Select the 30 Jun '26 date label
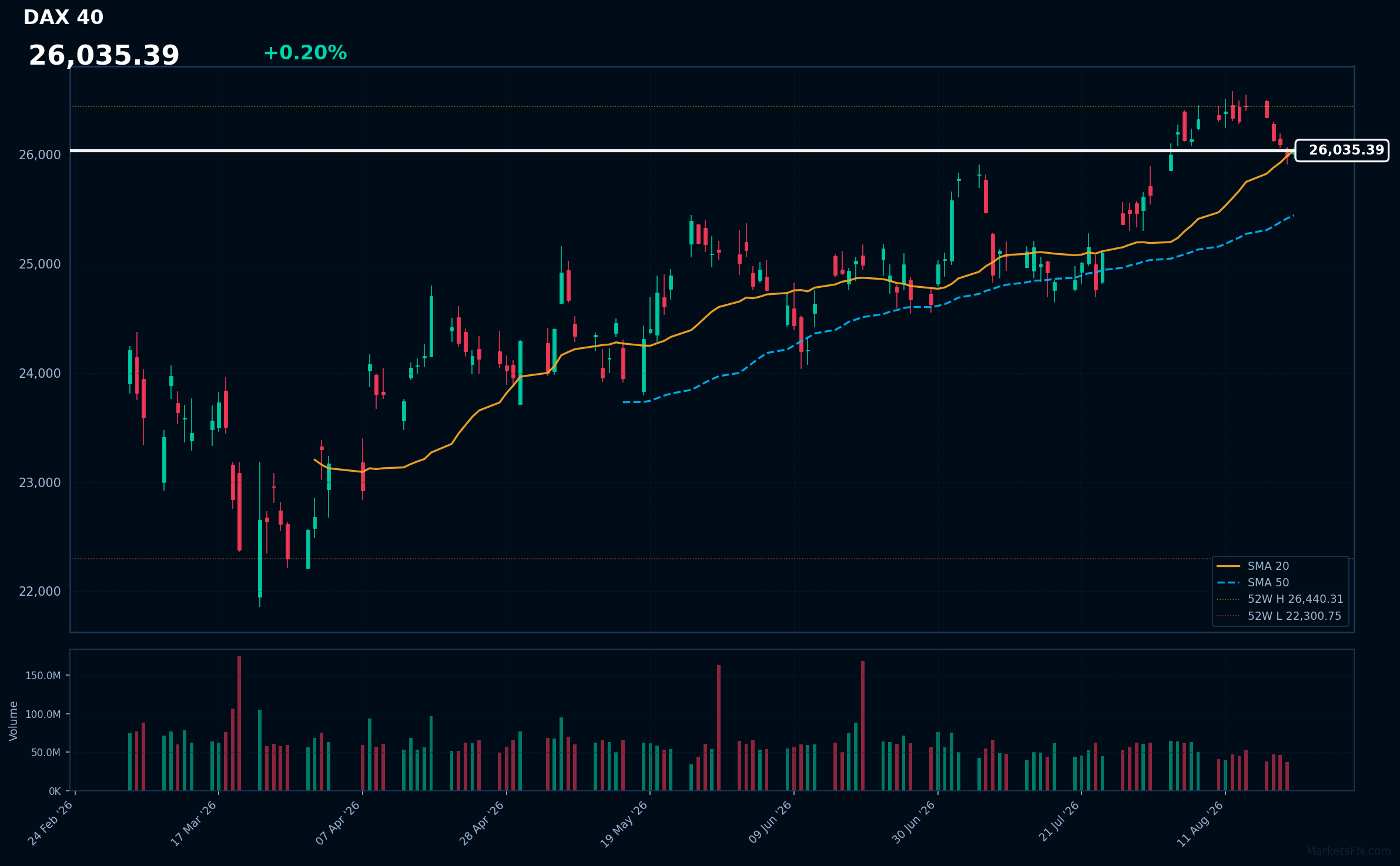 913,823
